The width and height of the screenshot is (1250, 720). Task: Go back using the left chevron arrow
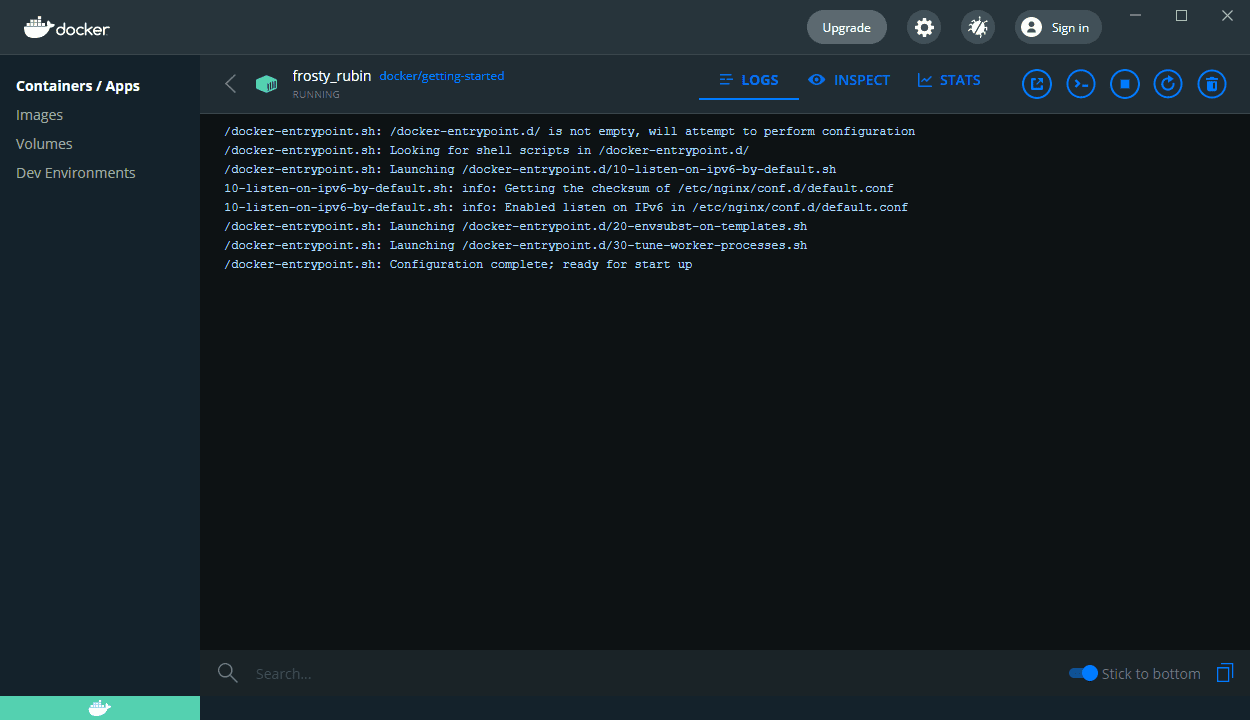pos(231,84)
